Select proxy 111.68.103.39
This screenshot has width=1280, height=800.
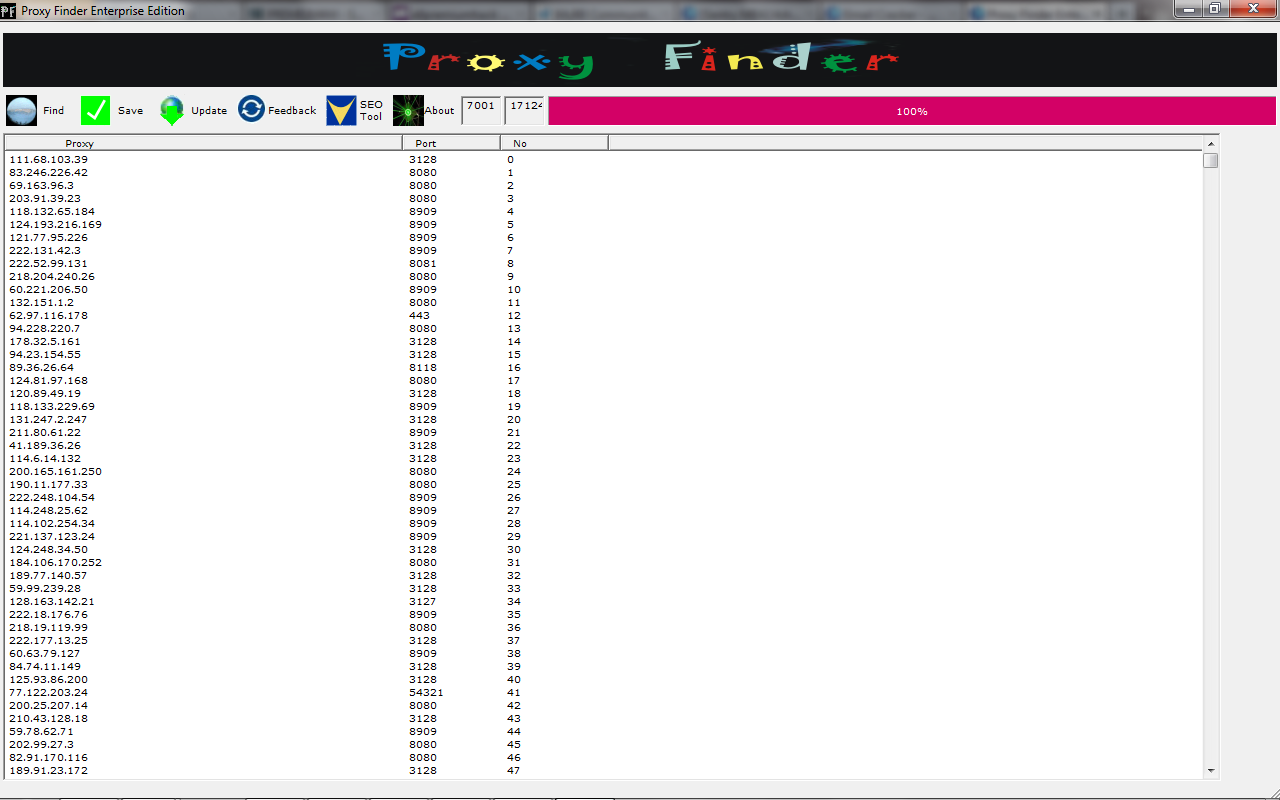[49, 159]
